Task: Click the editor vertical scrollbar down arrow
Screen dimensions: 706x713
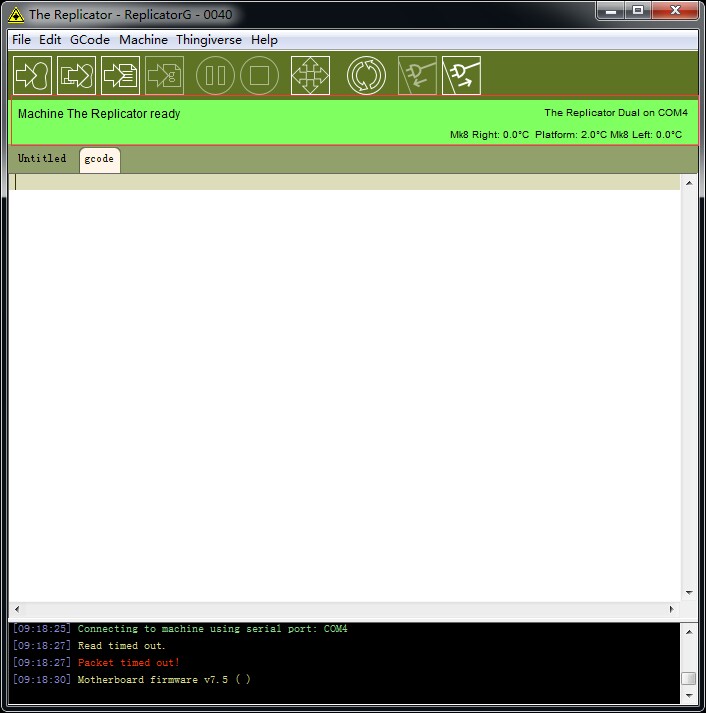Action: click(x=689, y=592)
